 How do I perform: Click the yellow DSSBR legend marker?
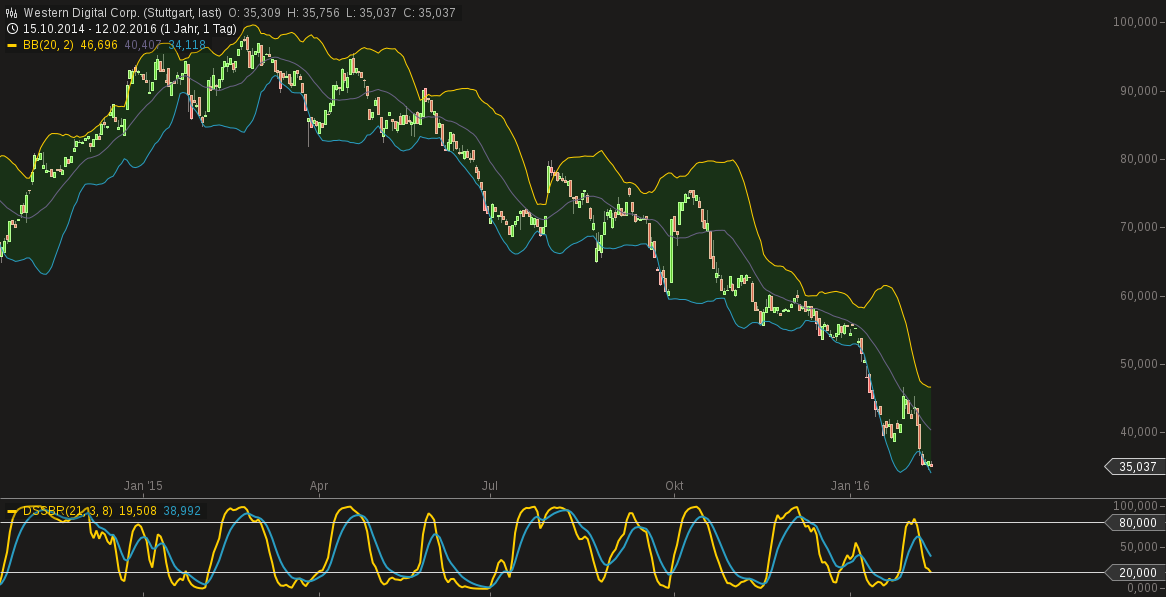tap(12, 511)
